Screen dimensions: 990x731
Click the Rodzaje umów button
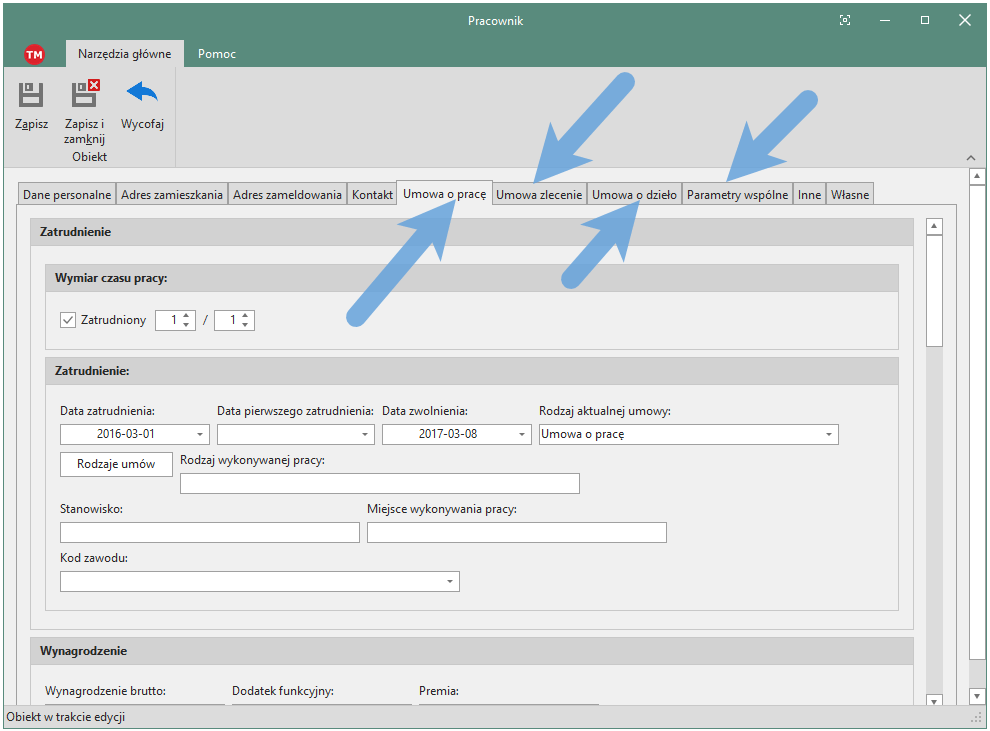(116, 464)
